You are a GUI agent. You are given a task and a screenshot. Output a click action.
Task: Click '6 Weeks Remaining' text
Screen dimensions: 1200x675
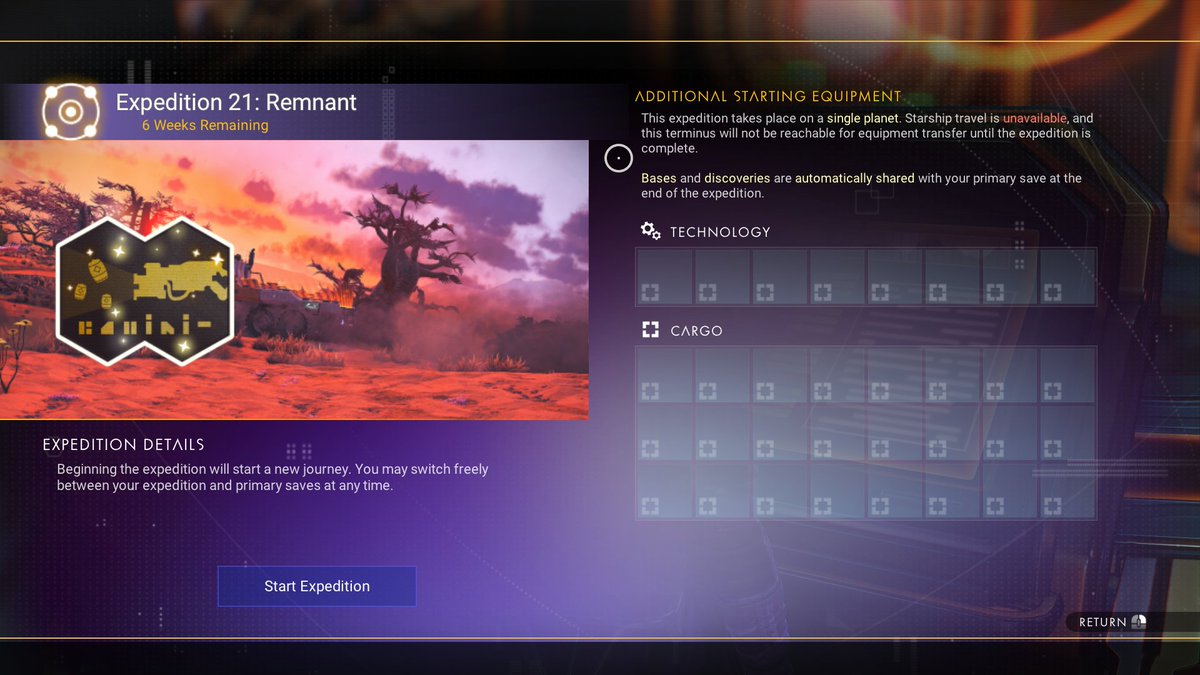[205, 126]
